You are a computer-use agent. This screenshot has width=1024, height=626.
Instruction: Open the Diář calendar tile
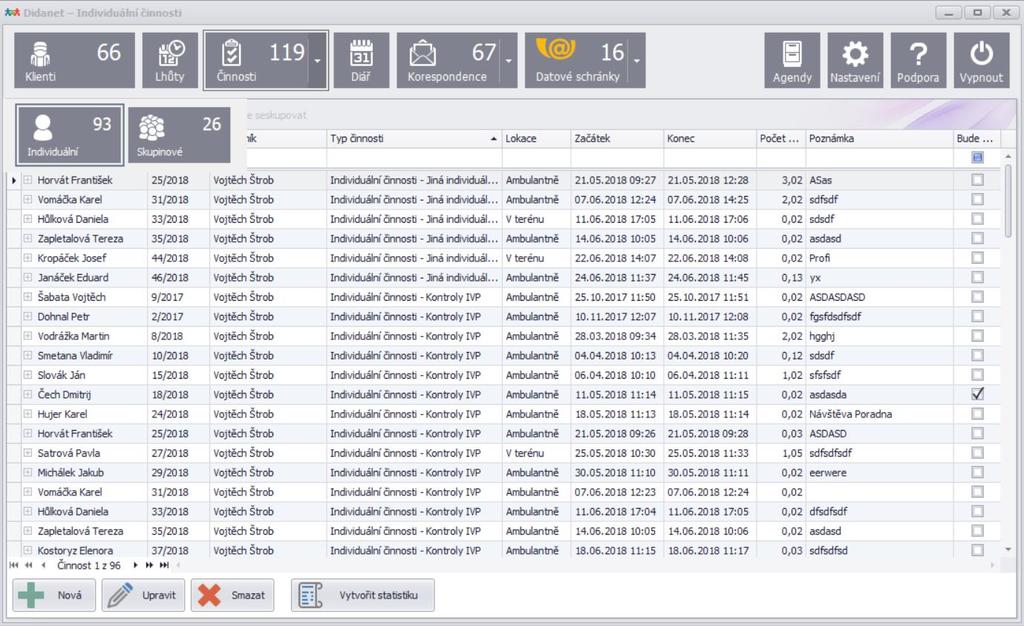click(361, 60)
